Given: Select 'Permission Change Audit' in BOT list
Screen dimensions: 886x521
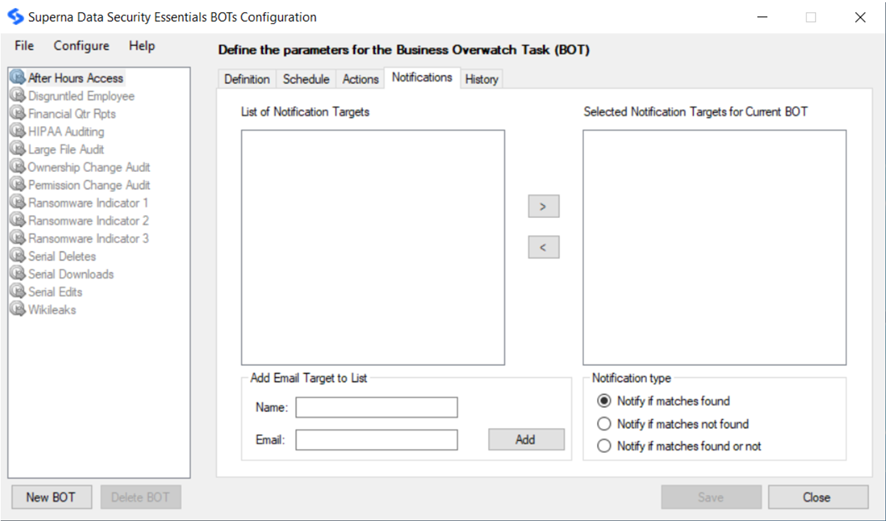Looking at the screenshot, I should 89,185.
